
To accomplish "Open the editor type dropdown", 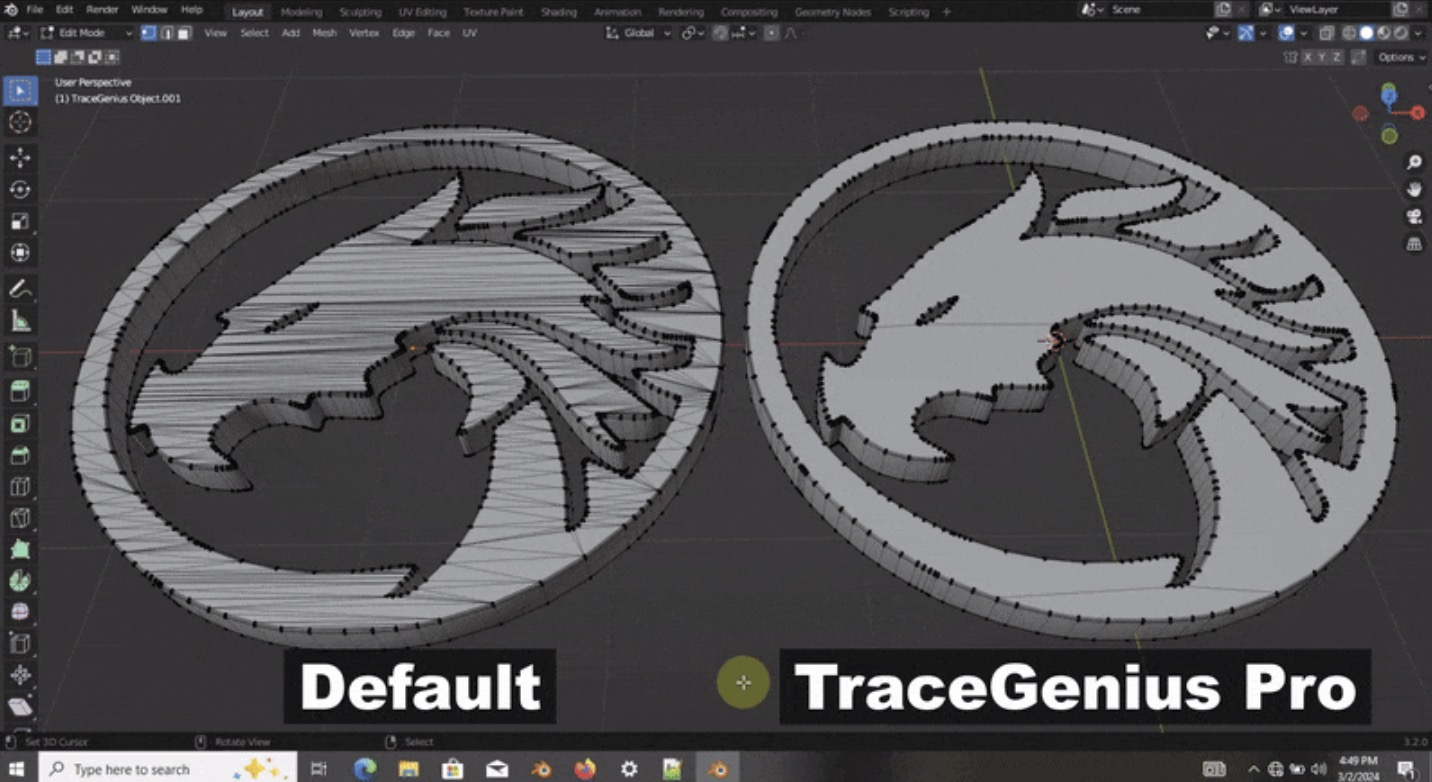I will click(18, 33).
